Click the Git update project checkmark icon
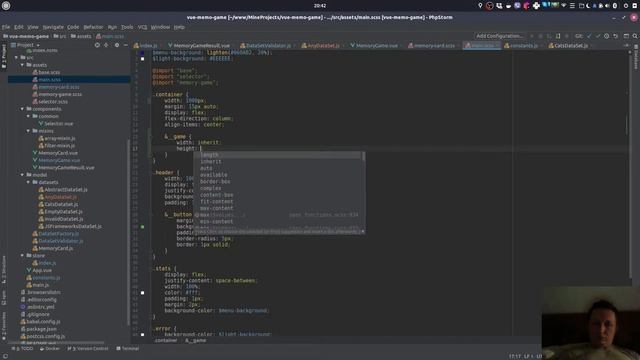The height and width of the screenshot is (360, 640). click(589, 36)
